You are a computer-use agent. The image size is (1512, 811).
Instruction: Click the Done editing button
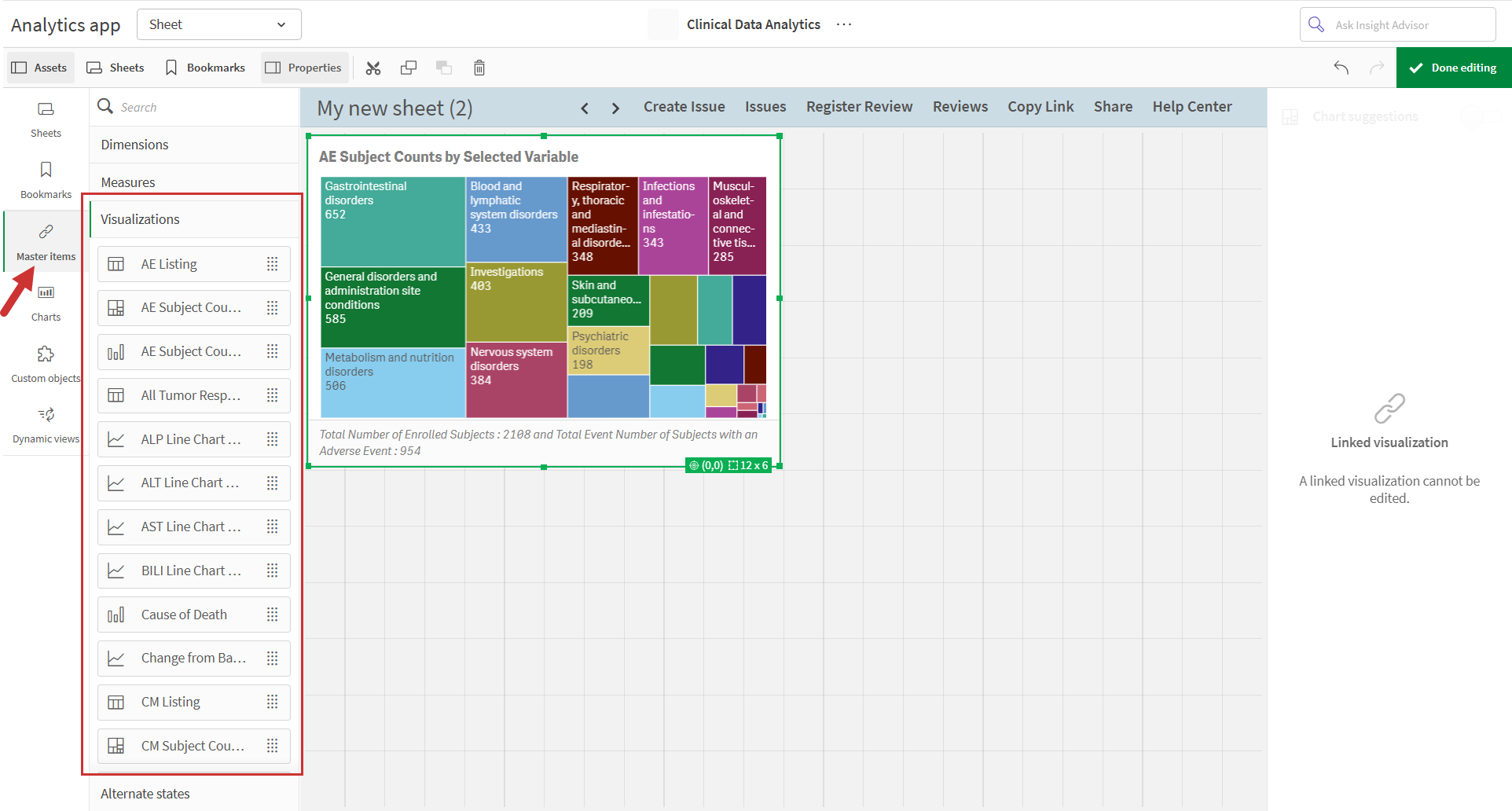coord(1454,68)
